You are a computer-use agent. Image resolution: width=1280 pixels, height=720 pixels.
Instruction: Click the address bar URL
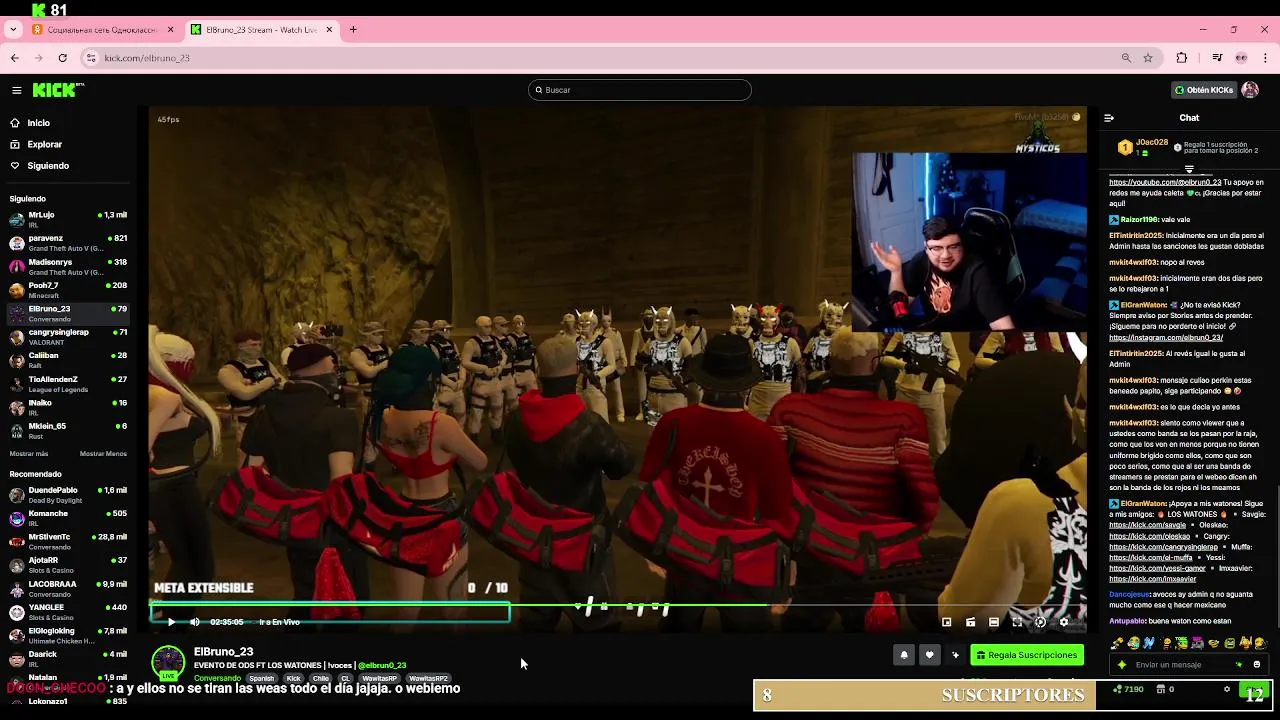click(147, 58)
